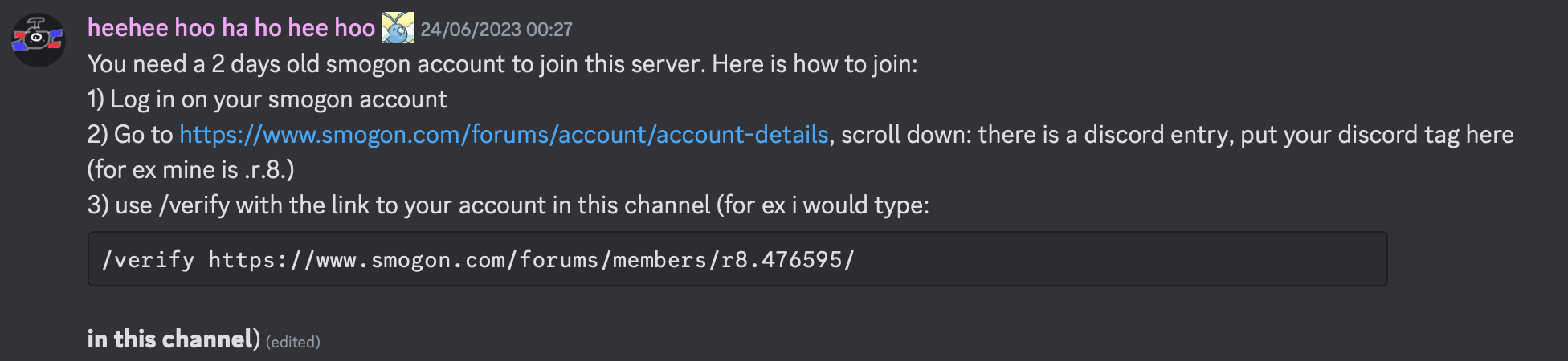The width and height of the screenshot is (1568, 361).
Task: Click the (edited) label
Action: pos(293,342)
